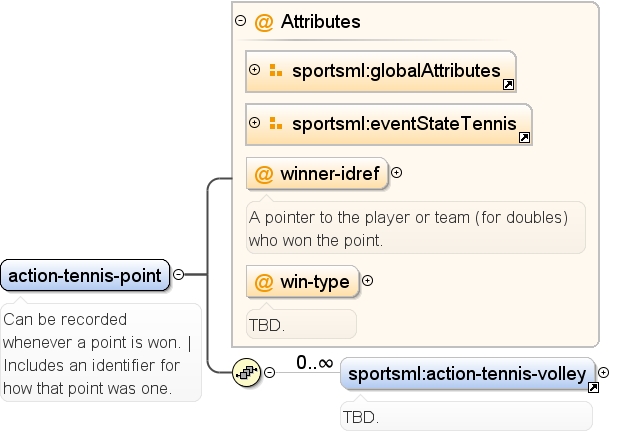Select the win-type attribute node
627x434 pixels.
pyautogui.click(x=302, y=282)
